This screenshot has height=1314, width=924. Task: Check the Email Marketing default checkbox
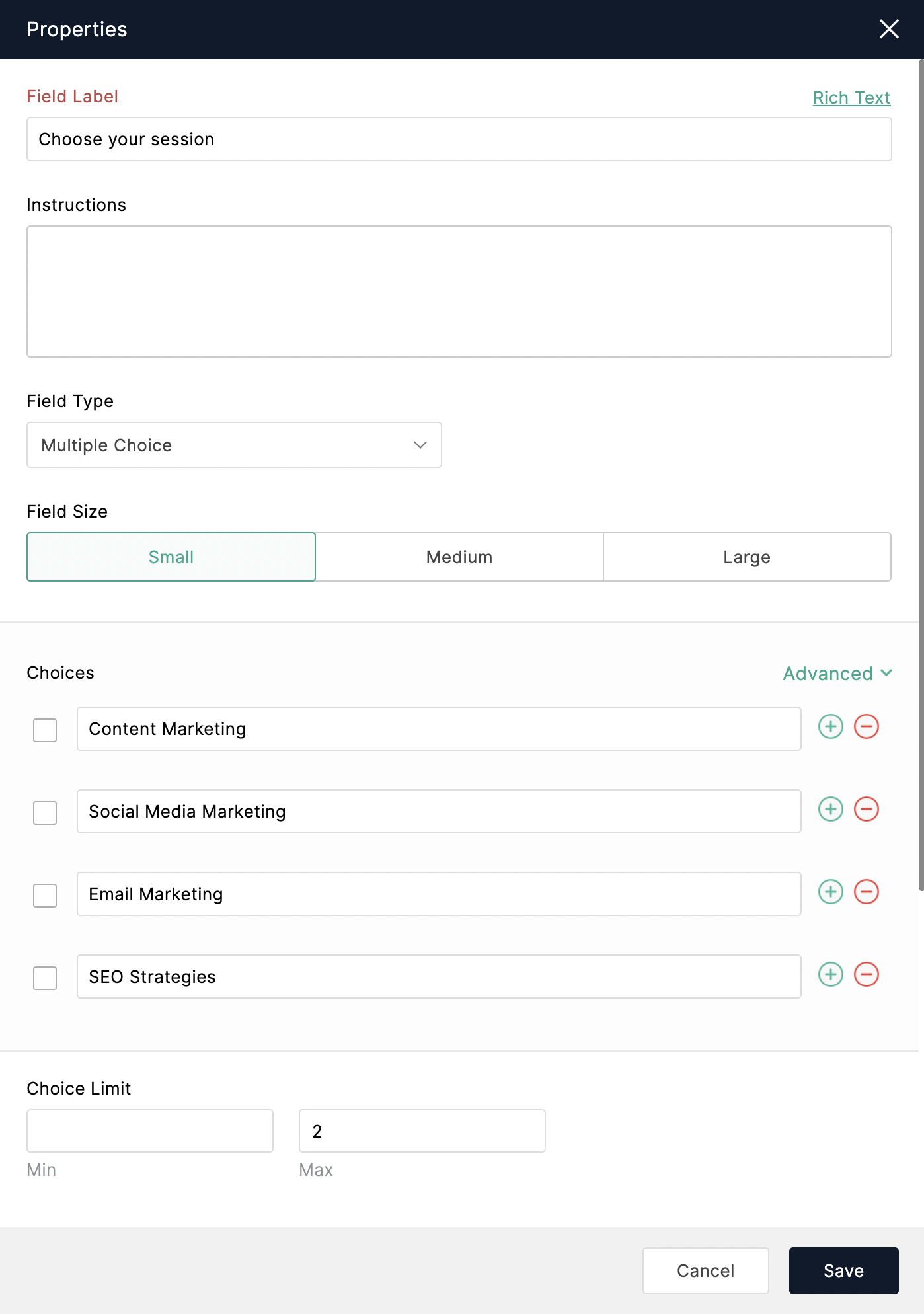click(x=45, y=896)
